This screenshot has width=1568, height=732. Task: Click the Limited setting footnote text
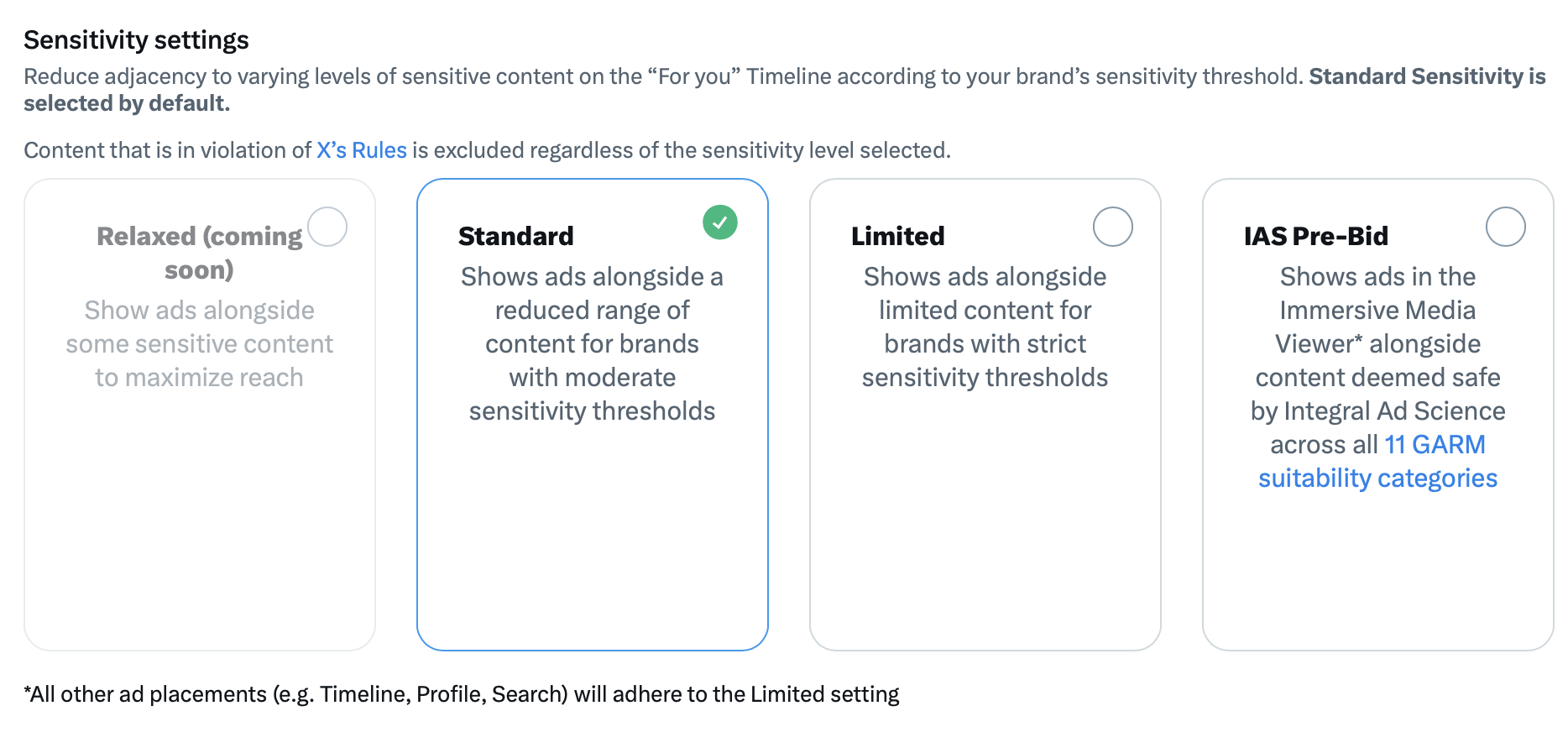(462, 694)
